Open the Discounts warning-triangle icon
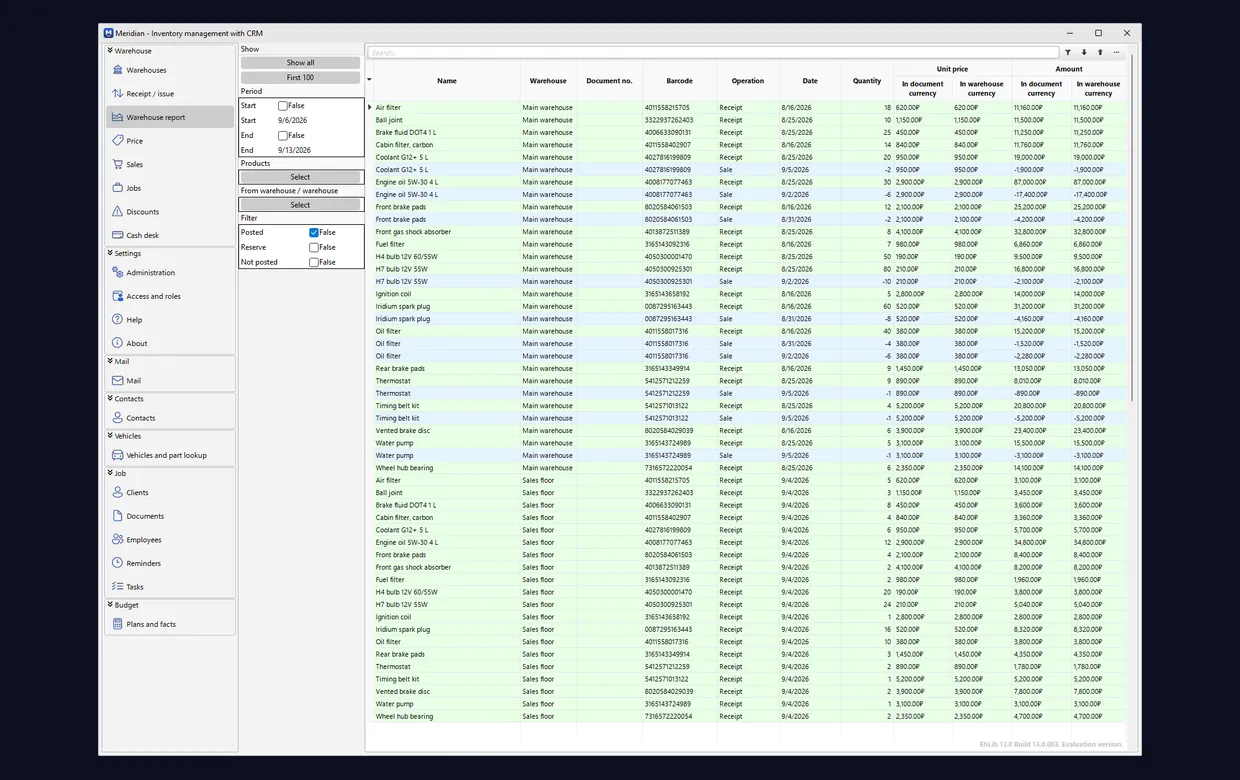The height and width of the screenshot is (780, 1240). 117,211
